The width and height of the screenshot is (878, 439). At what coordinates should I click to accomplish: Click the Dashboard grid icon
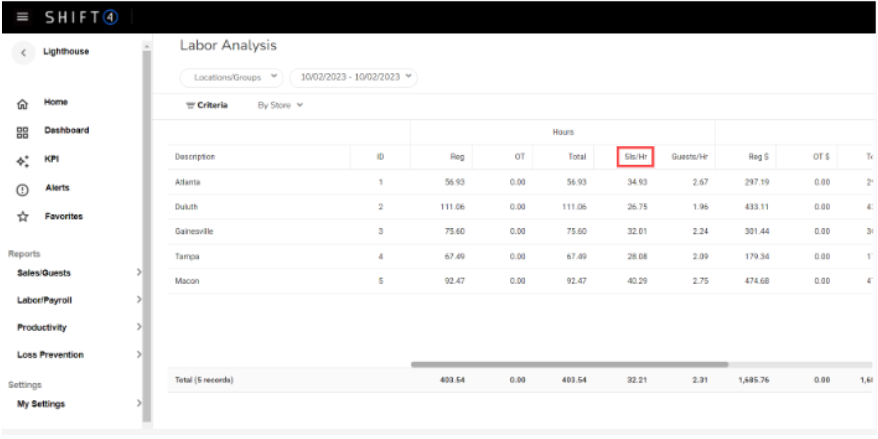point(22,132)
